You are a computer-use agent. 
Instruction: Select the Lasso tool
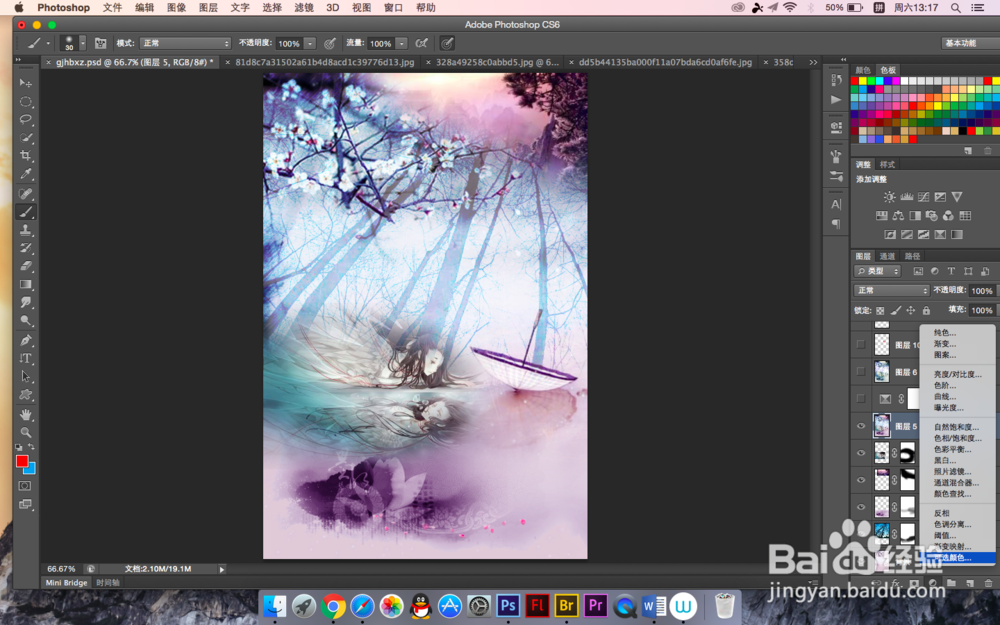point(26,119)
